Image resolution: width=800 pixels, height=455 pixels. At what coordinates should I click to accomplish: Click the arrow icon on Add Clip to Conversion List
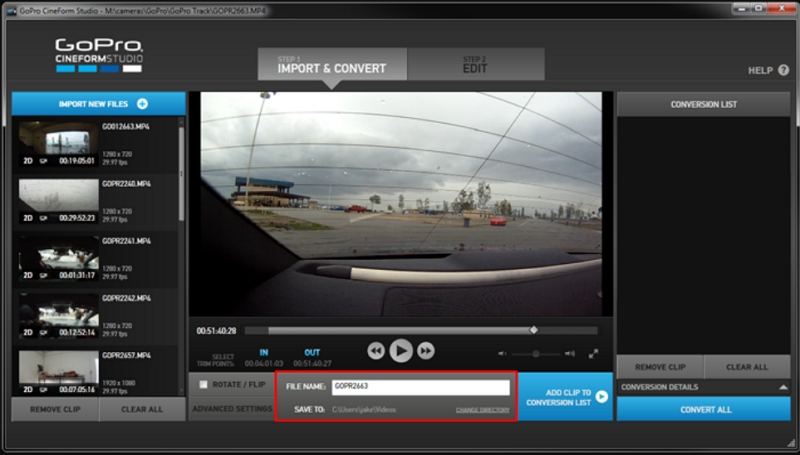click(602, 397)
